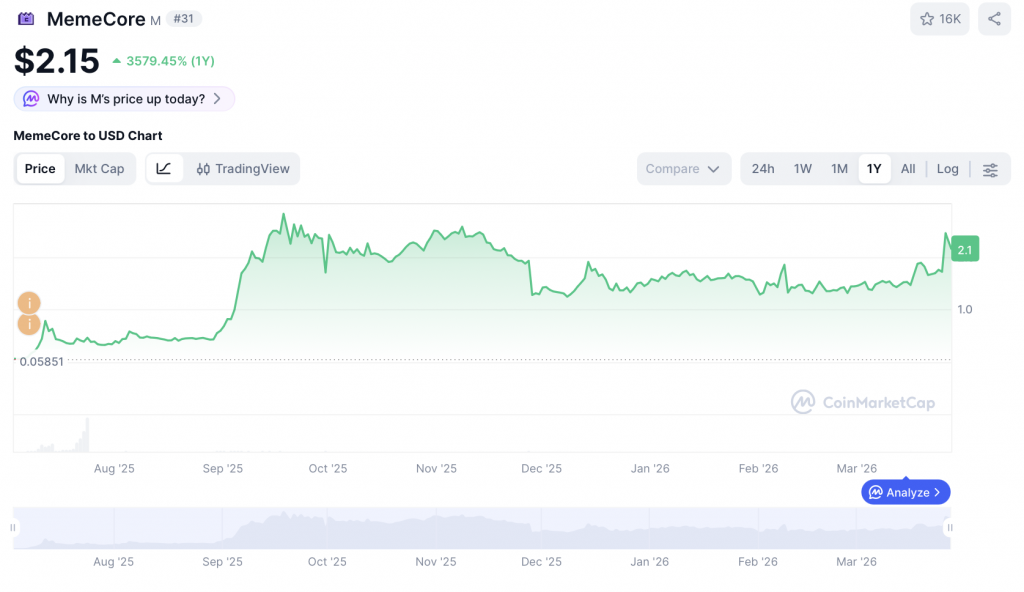Select the 24h time range
Image resolution: width=1024 pixels, height=592 pixels.
763,169
